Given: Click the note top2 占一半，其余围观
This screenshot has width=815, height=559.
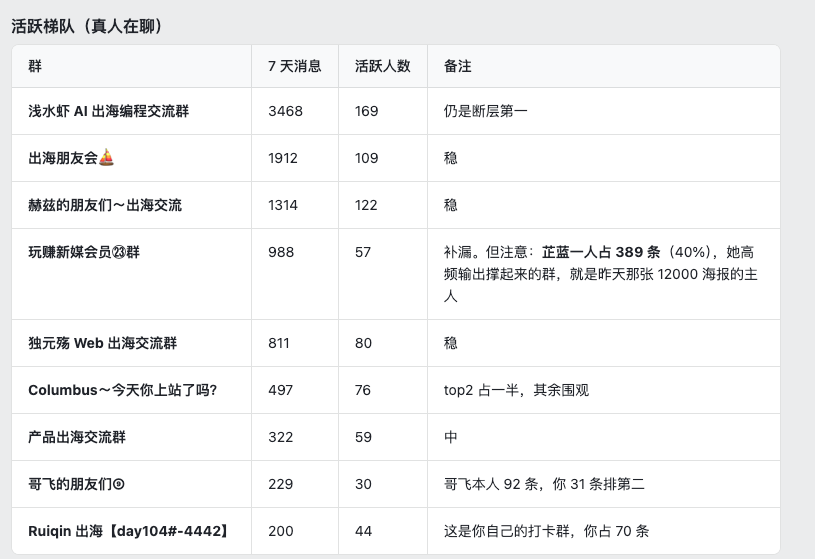Looking at the screenshot, I should click(516, 391).
